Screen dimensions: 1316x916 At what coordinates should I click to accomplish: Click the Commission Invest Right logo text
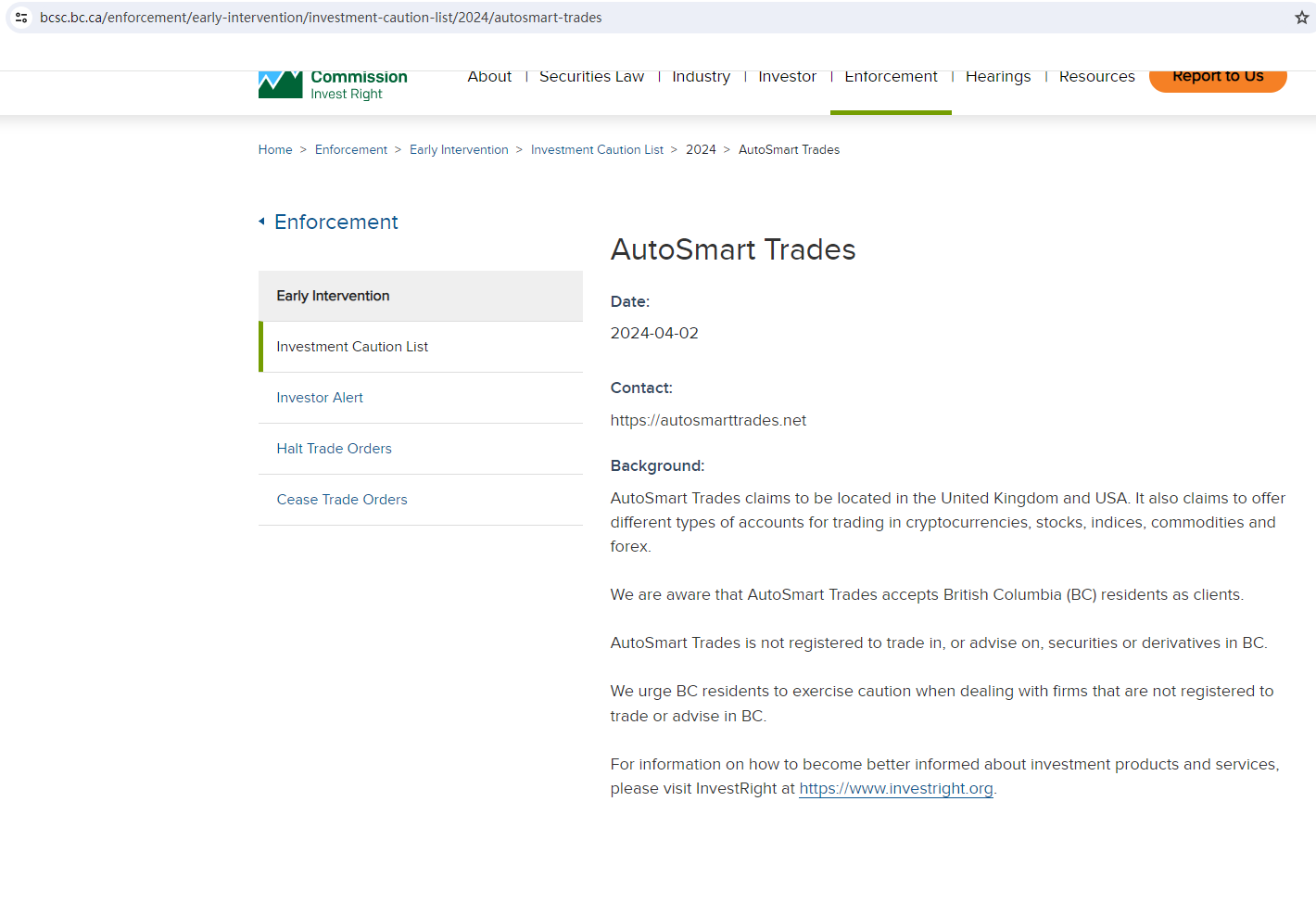(x=359, y=85)
